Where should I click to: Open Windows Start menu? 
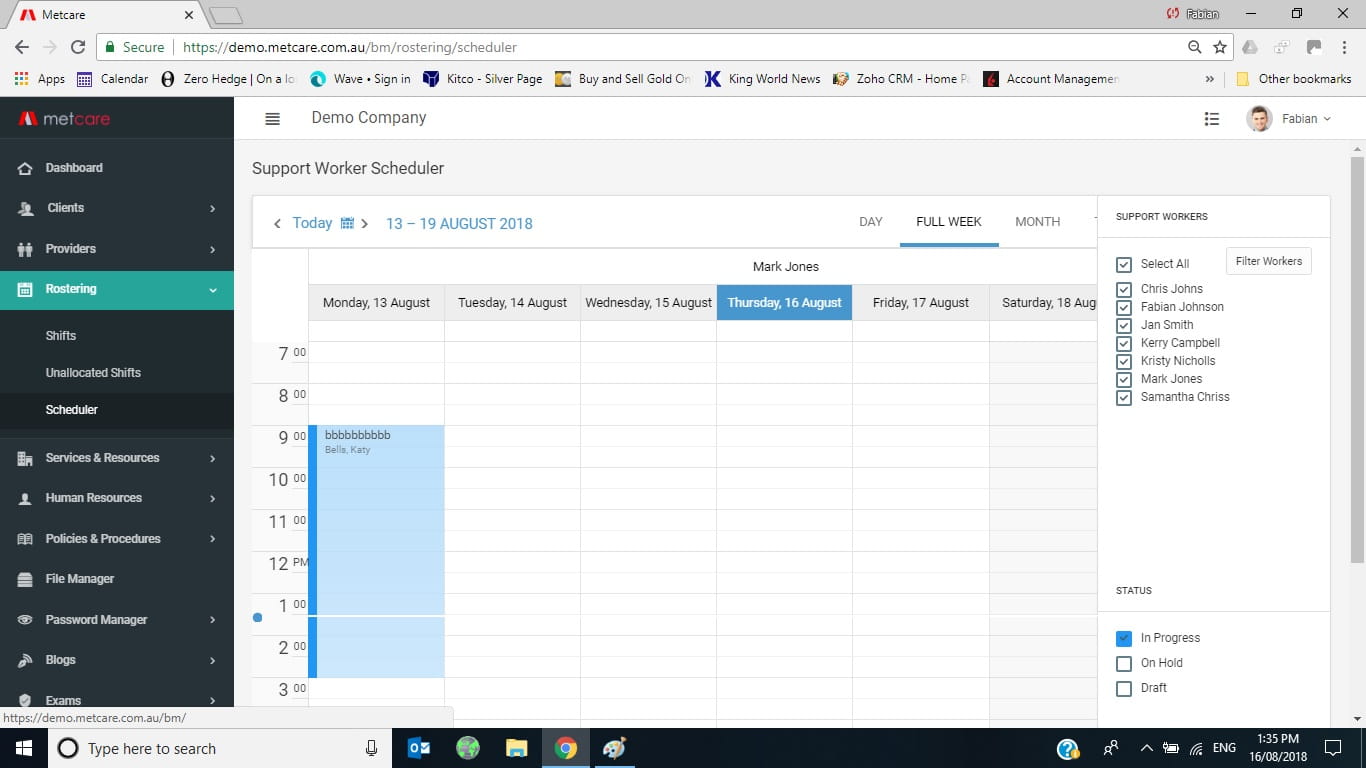pyautogui.click(x=24, y=748)
